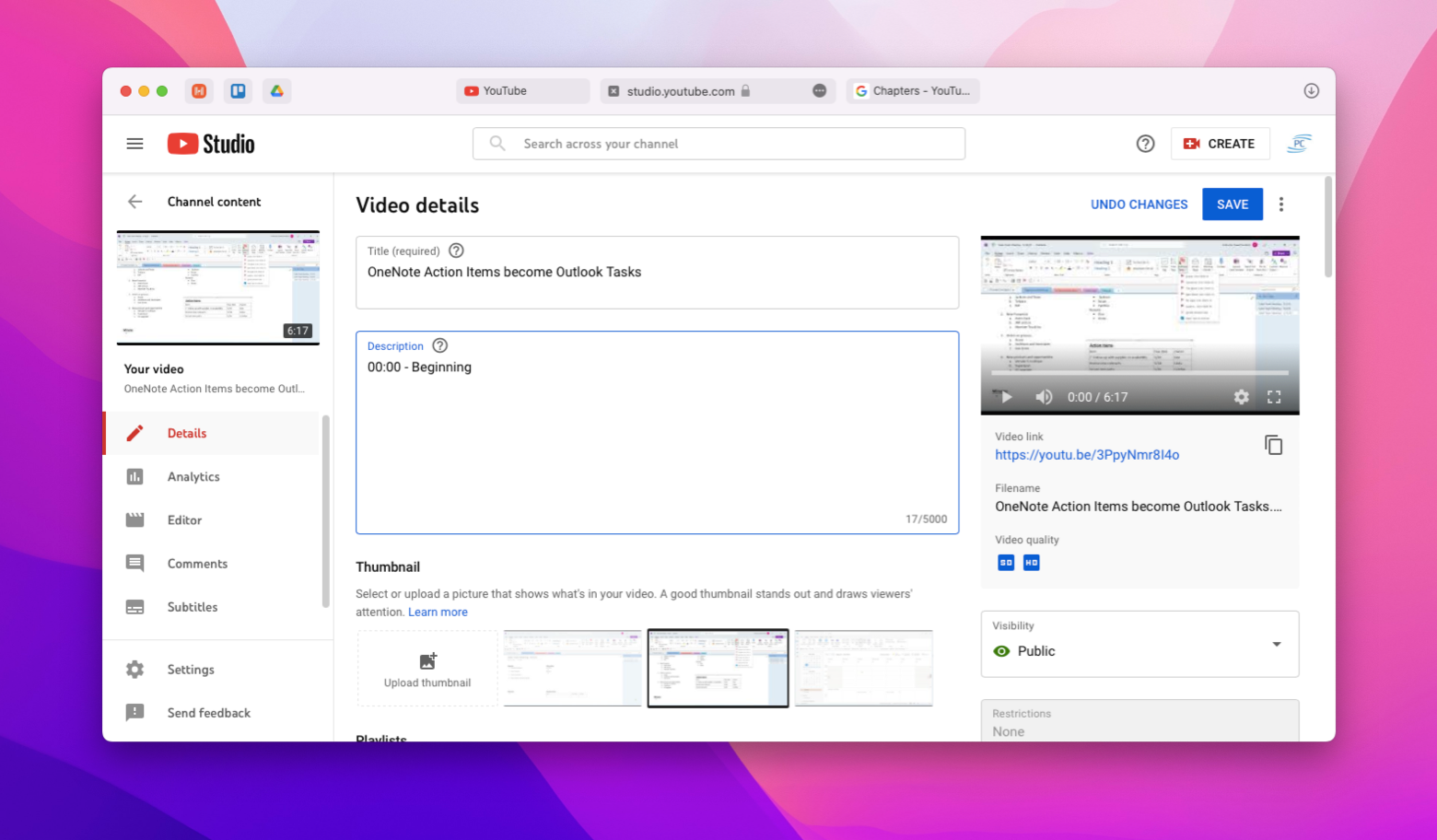
Task: Click the CREATE button
Action: click(x=1220, y=144)
